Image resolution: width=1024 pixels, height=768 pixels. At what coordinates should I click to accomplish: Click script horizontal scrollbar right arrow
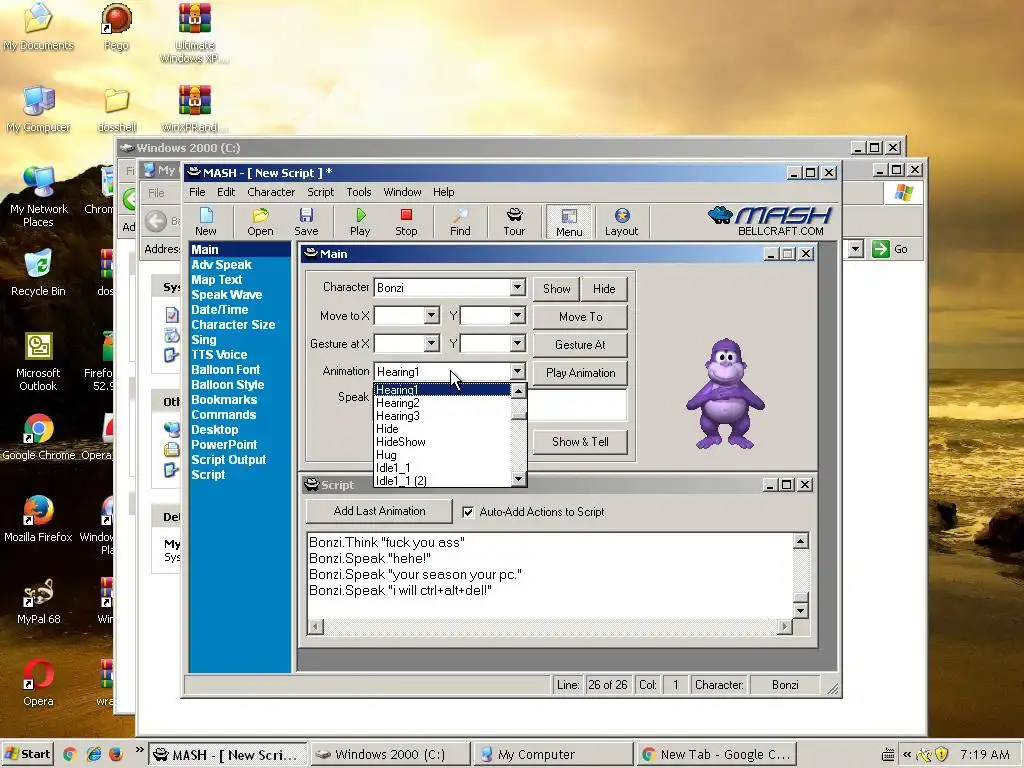point(784,627)
